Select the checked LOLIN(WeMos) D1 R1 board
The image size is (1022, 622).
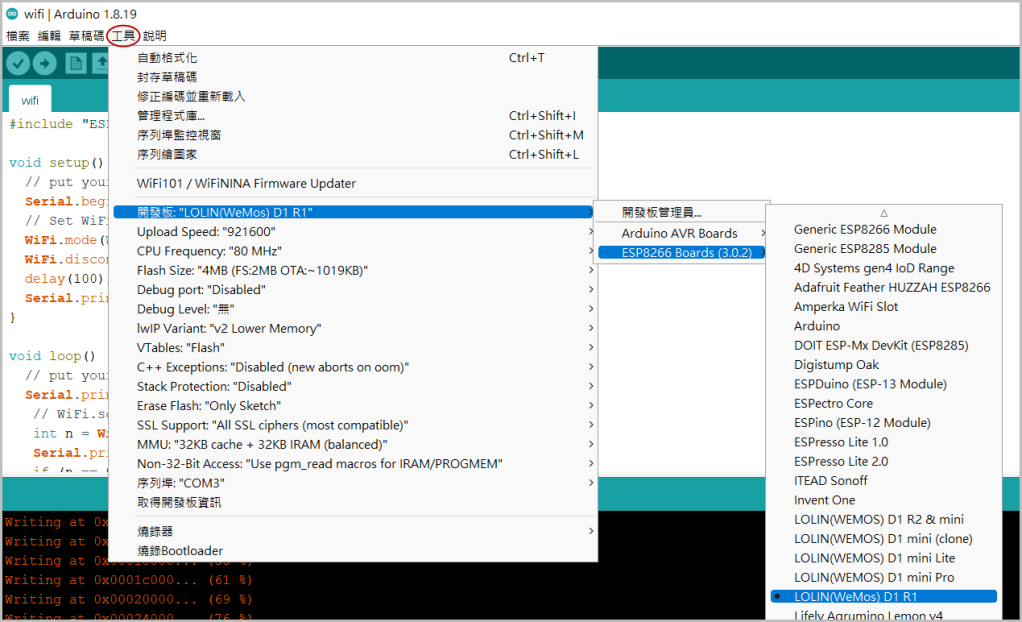coord(855,596)
